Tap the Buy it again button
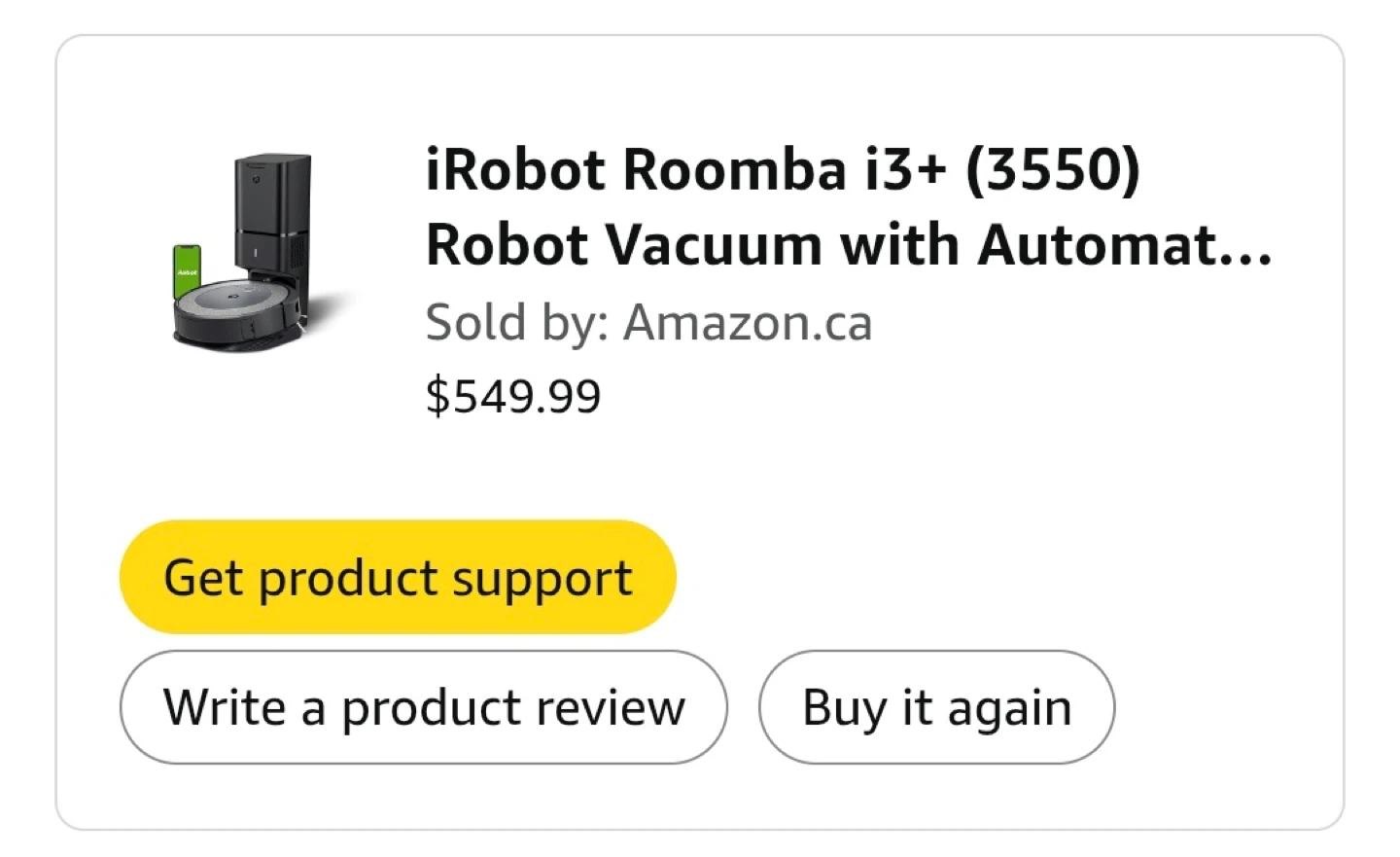 (x=936, y=707)
